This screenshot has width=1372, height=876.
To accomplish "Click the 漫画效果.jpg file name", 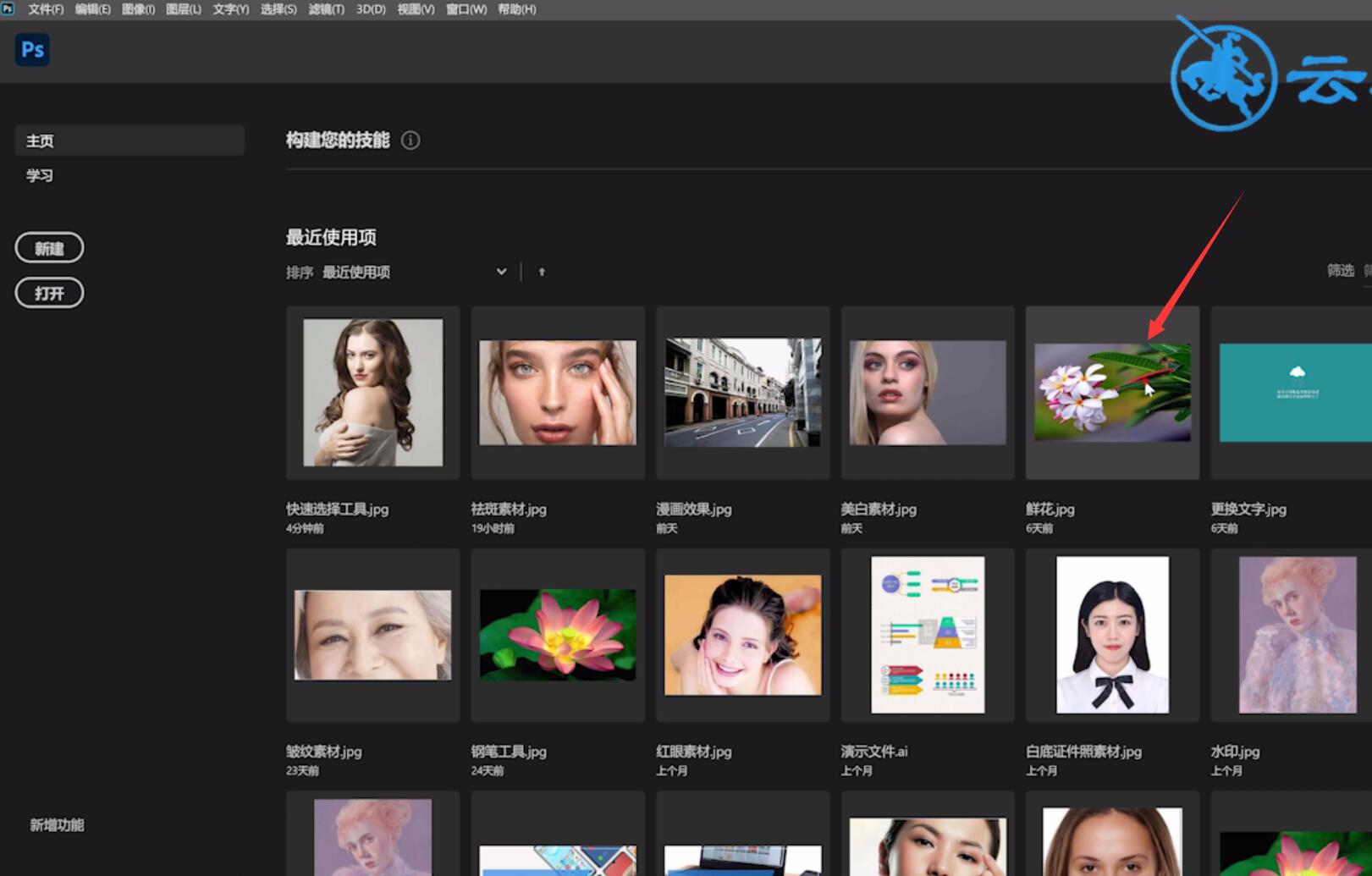I will 694,509.
